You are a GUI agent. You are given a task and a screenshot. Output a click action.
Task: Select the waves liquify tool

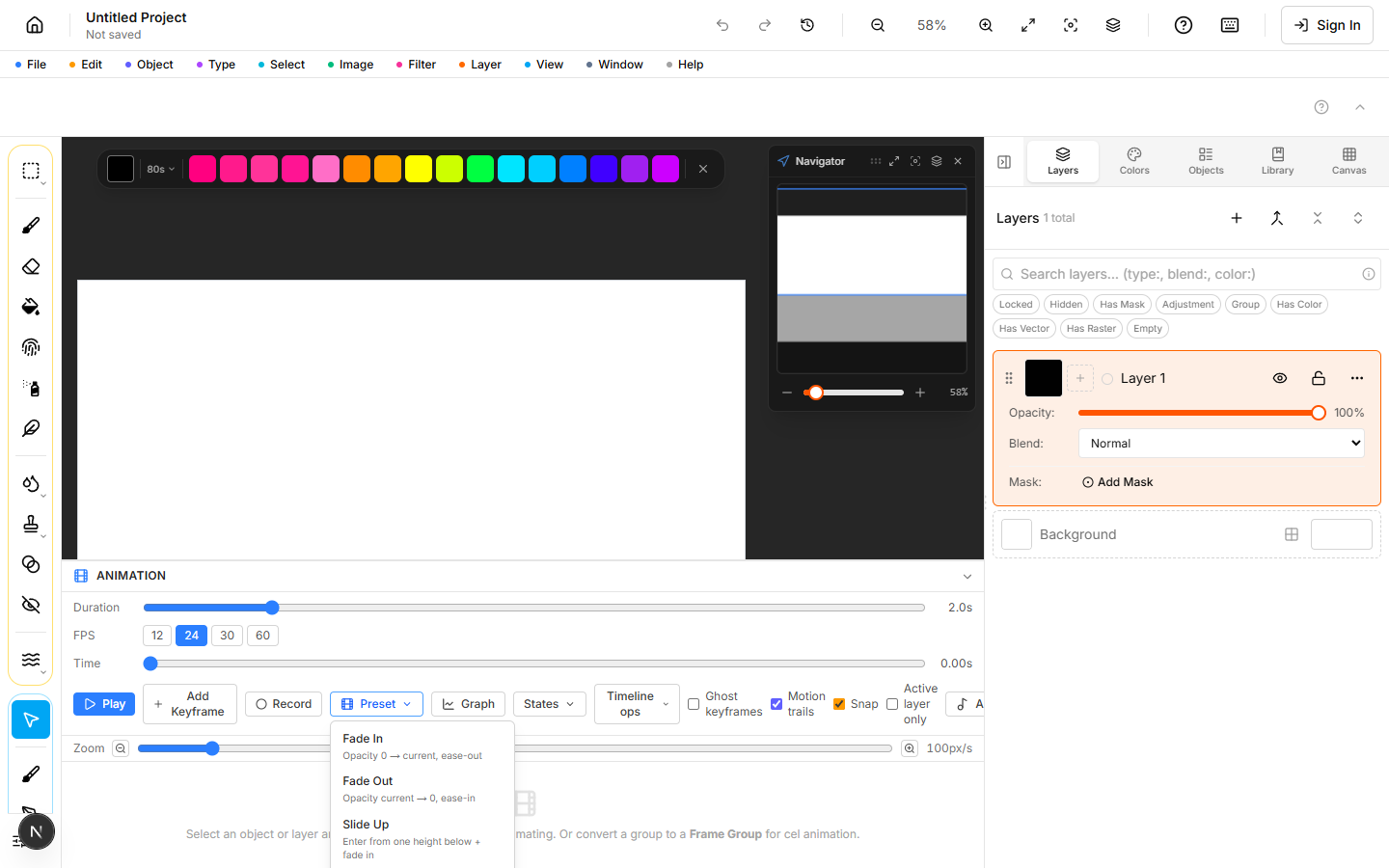pos(31,660)
